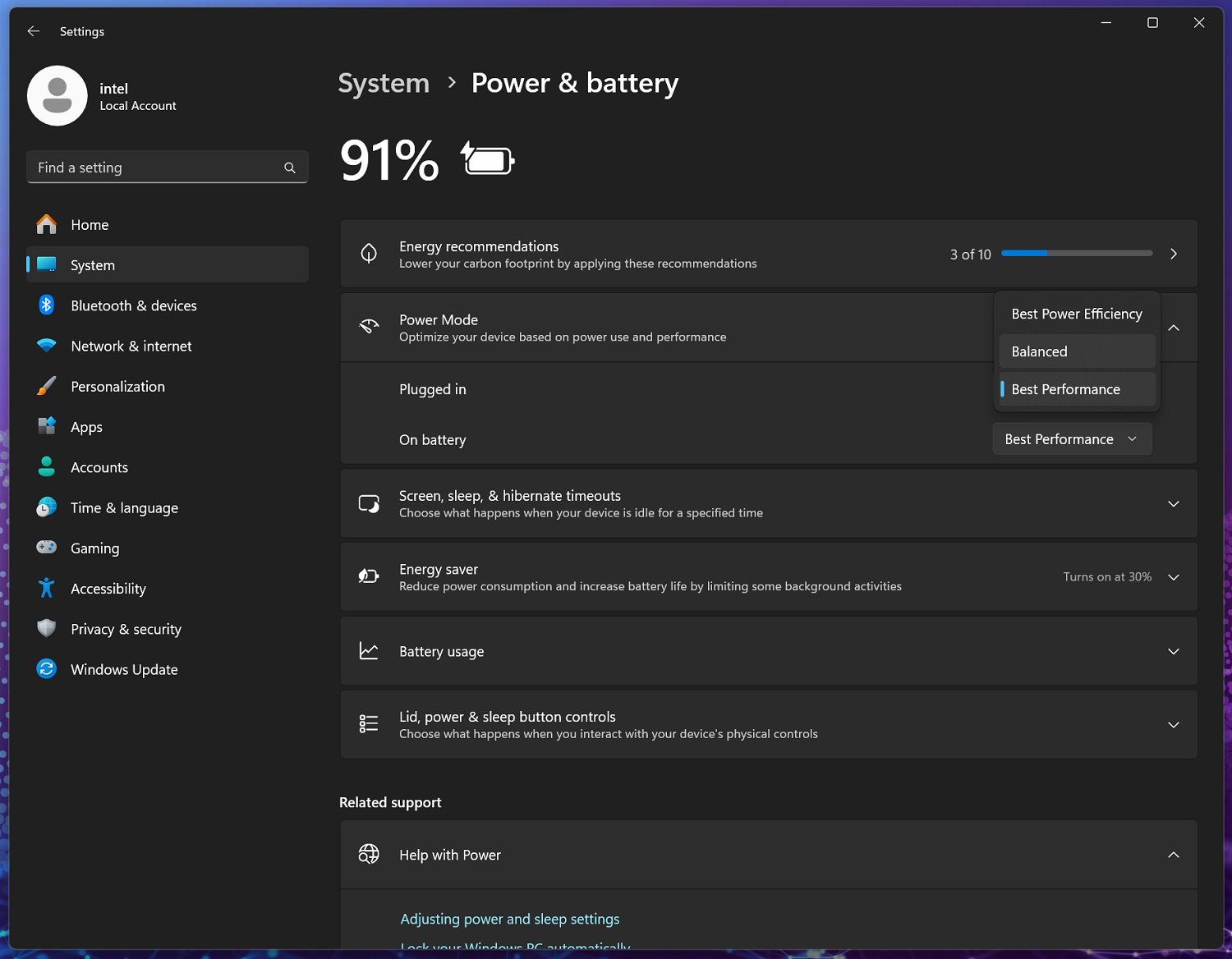
Task: Click the back arrow in Settings header
Action: click(x=34, y=31)
